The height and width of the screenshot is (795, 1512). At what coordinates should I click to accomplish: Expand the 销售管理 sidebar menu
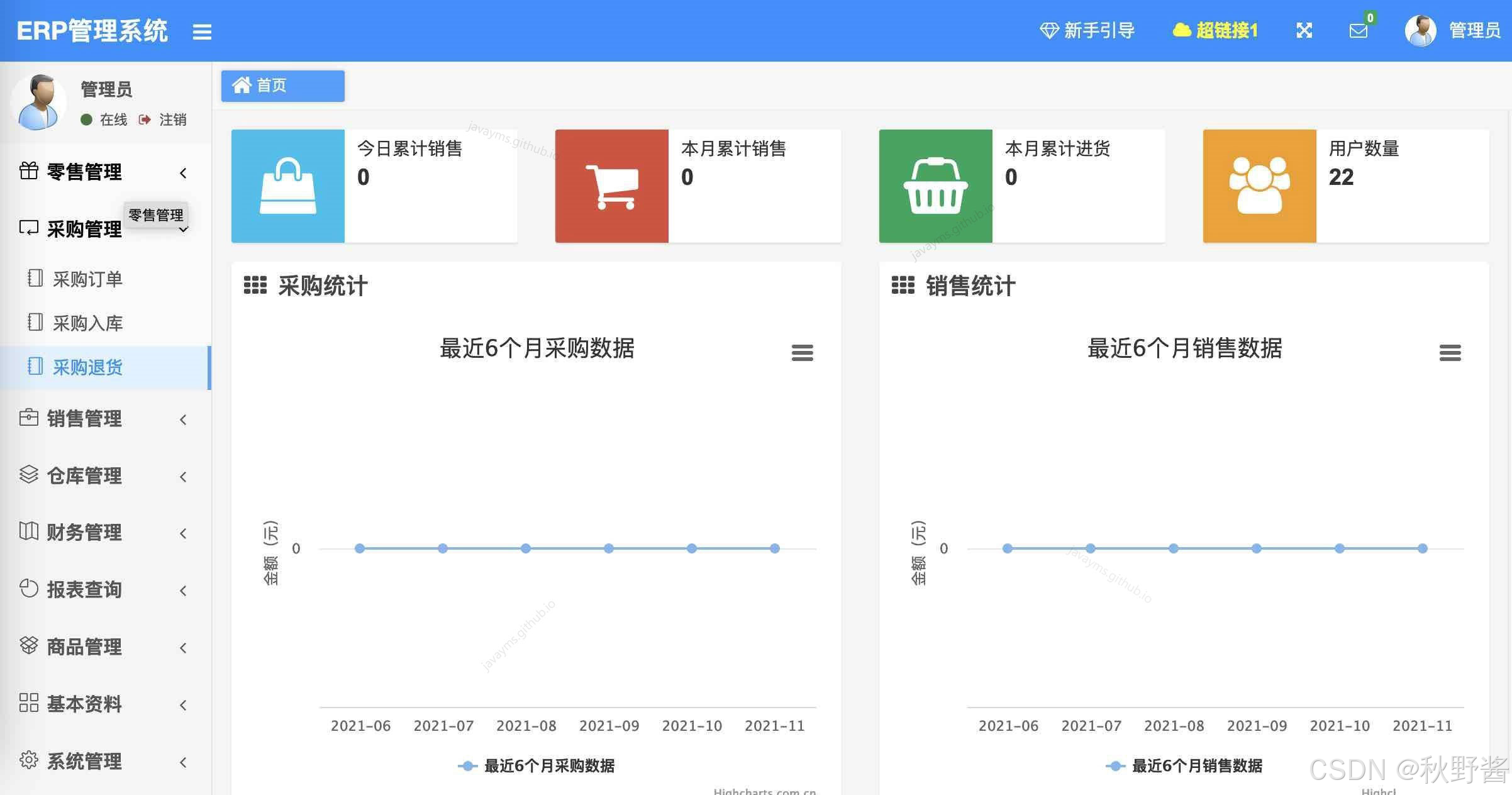click(84, 419)
